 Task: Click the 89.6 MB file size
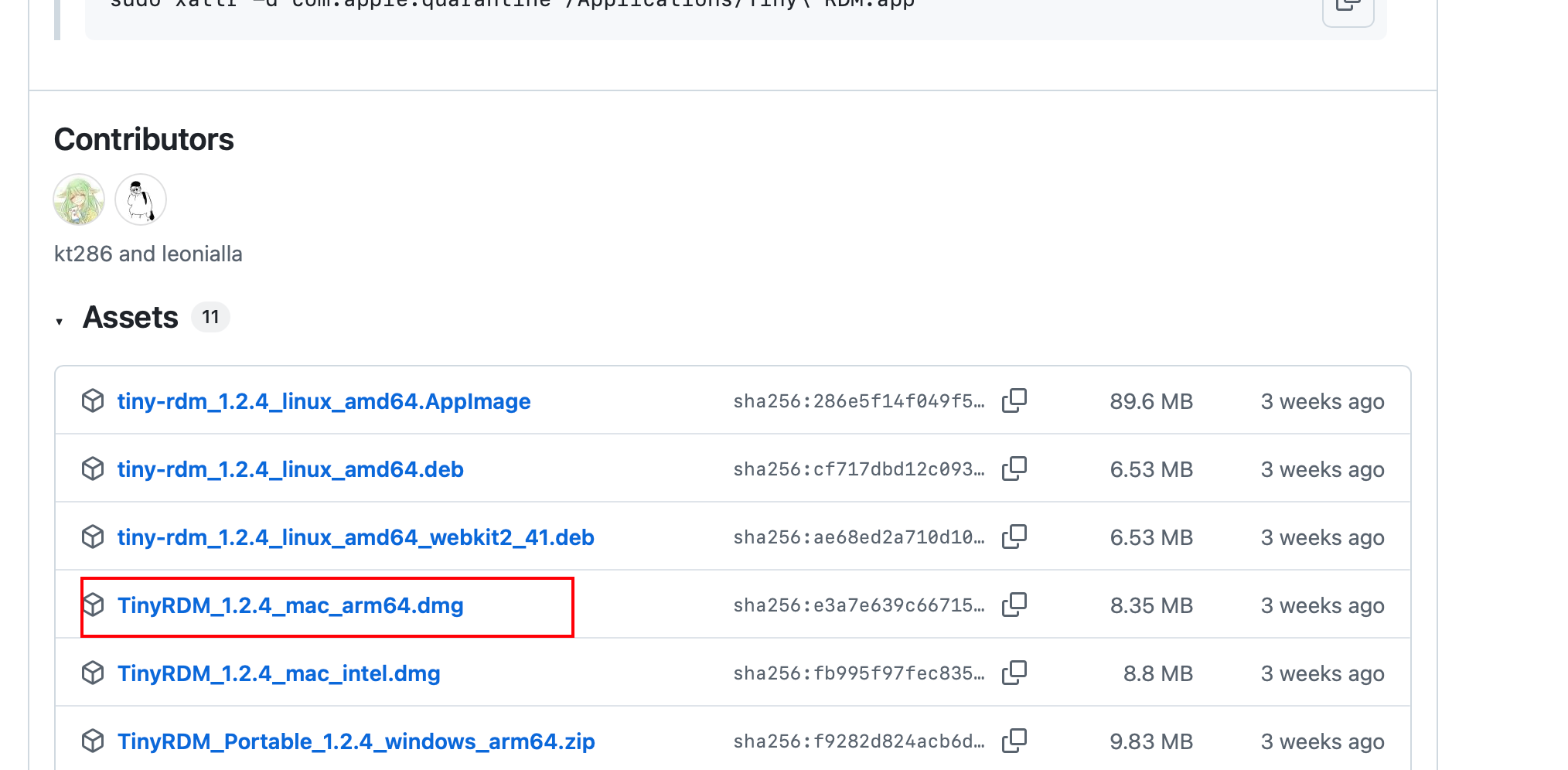(1151, 401)
